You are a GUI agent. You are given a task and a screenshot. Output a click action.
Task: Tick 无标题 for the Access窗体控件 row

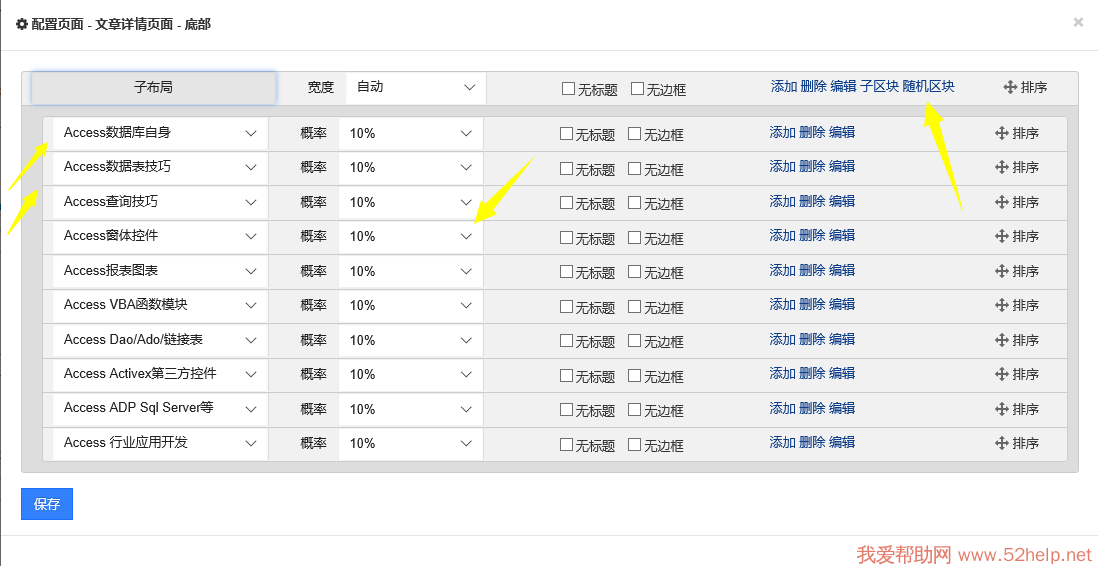click(x=567, y=237)
